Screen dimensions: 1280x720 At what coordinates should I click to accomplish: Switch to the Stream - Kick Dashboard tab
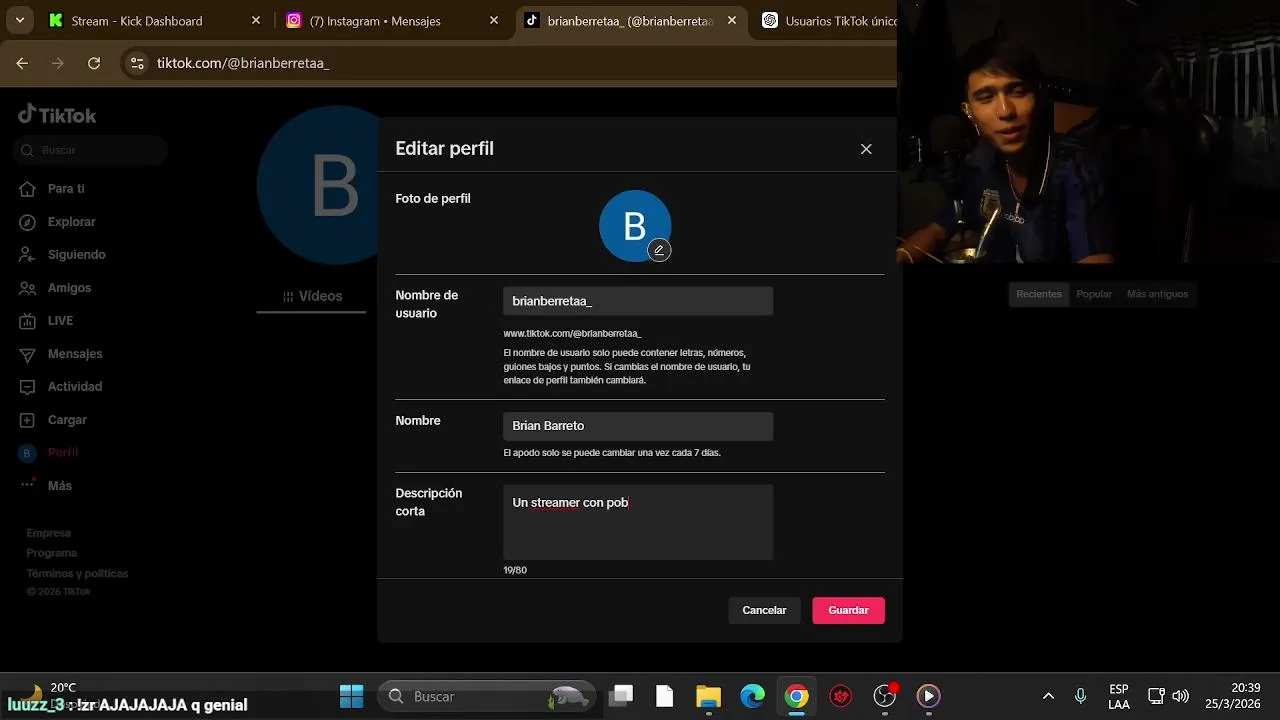pos(155,21)
